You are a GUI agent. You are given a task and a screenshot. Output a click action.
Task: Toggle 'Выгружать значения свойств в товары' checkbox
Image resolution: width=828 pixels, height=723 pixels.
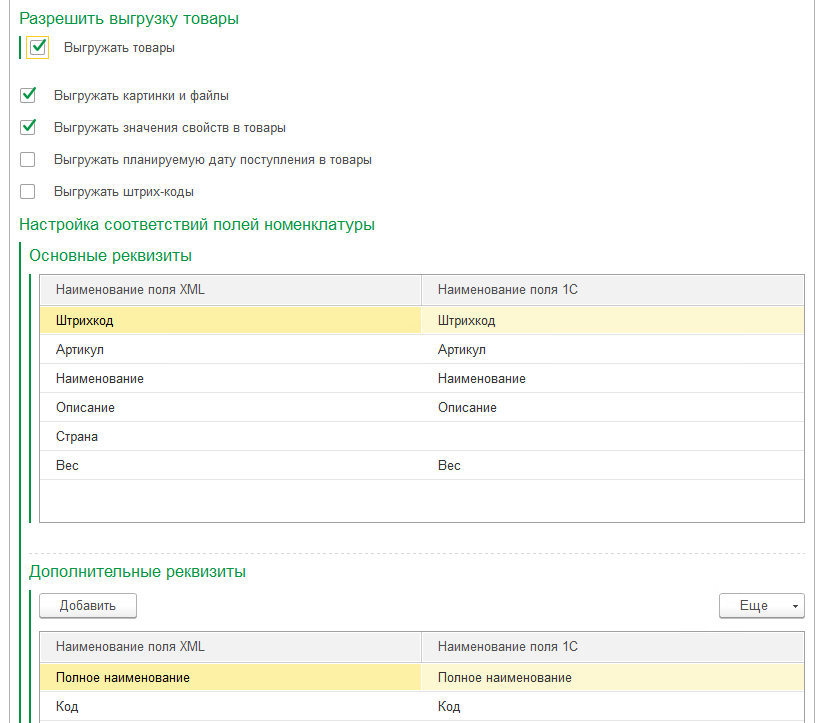[28, 127]
